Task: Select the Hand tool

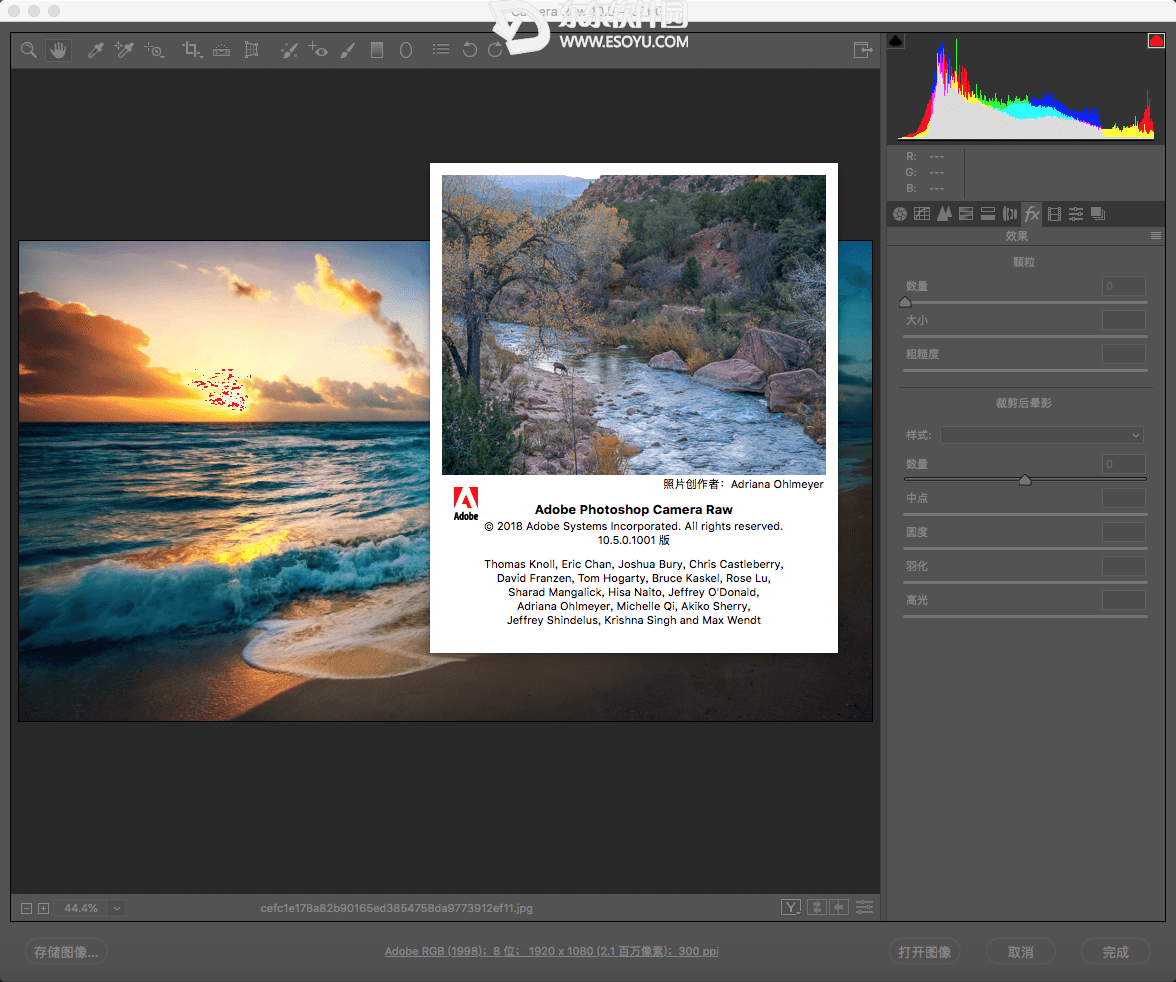Action: coord(58,50)
